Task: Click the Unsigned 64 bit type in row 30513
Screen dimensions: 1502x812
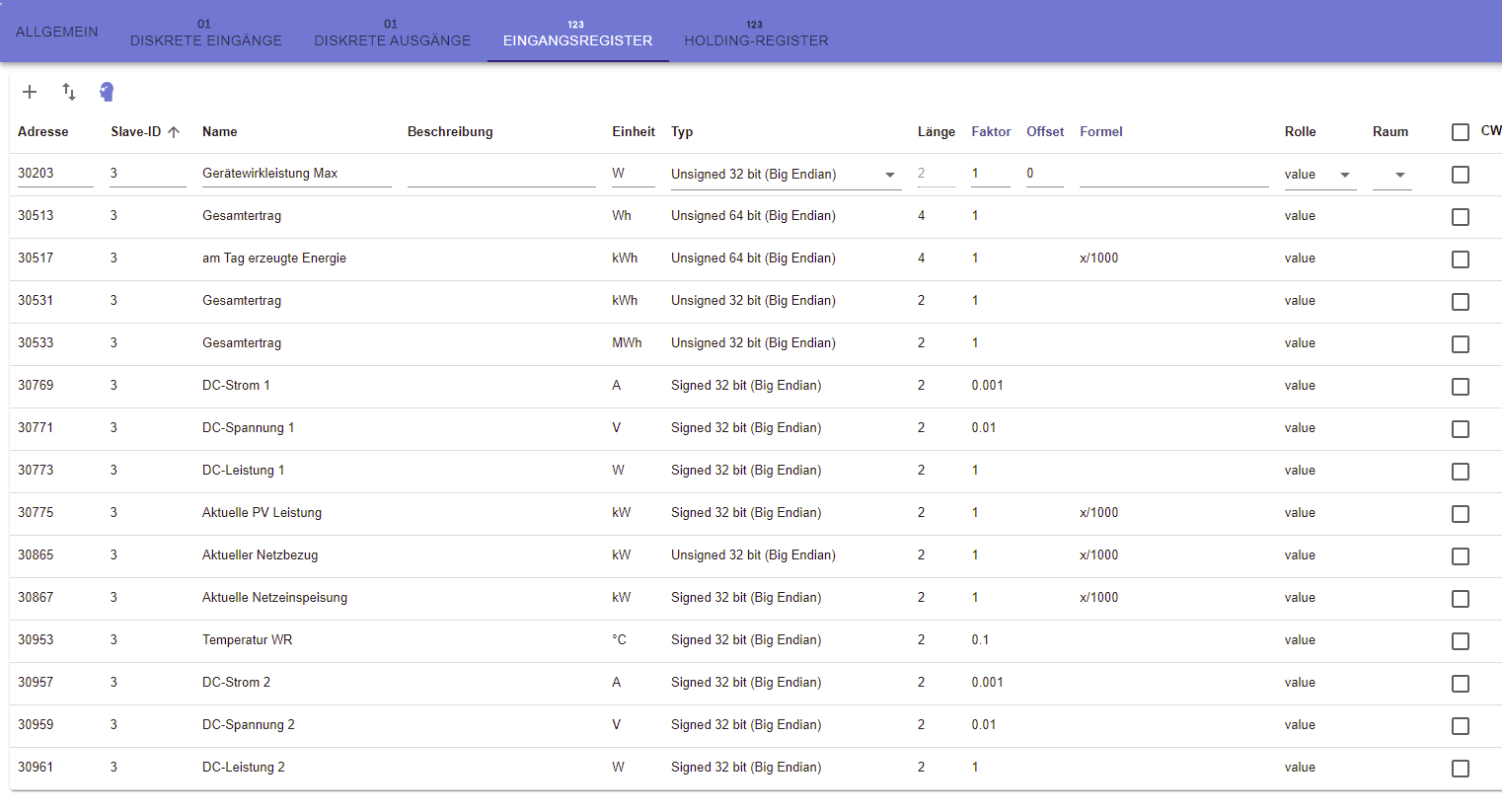Action: click(x=753, y=216)
